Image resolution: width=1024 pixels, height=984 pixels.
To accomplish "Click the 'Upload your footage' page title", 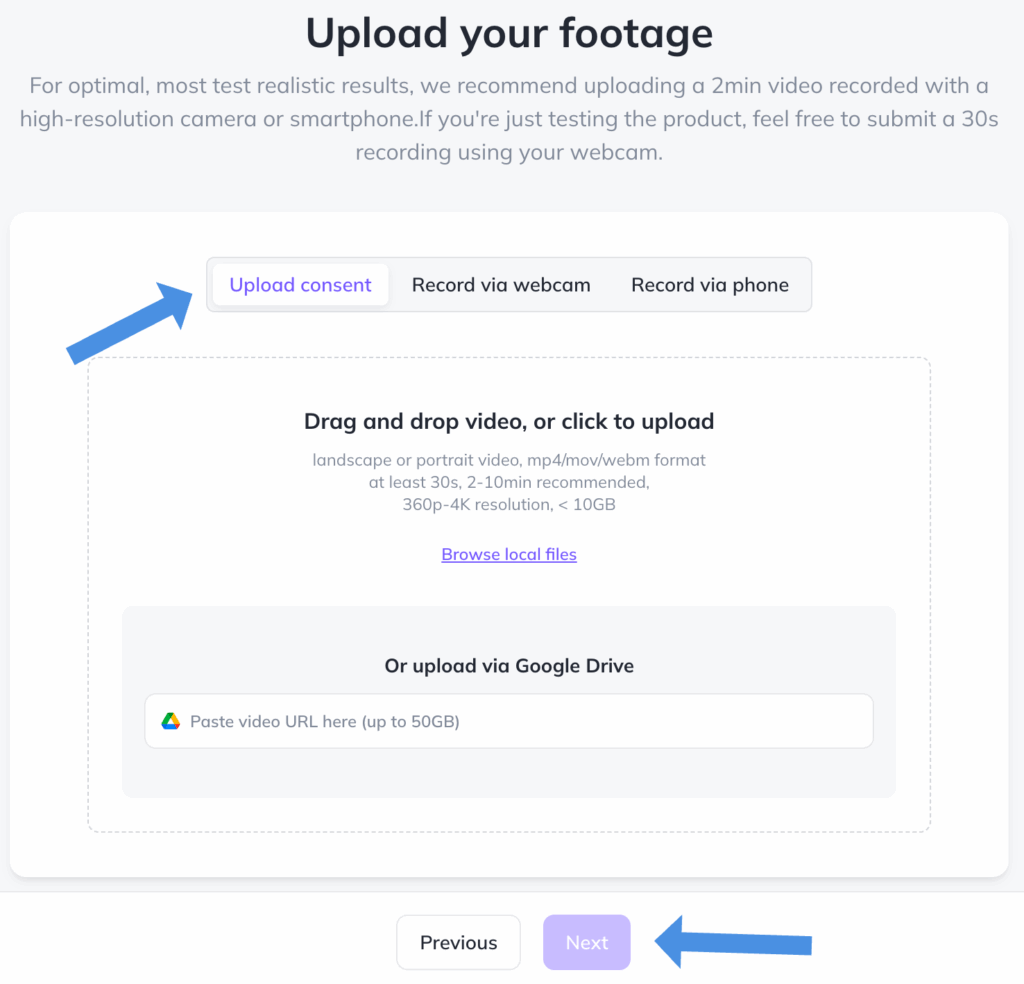I will 509,33.
